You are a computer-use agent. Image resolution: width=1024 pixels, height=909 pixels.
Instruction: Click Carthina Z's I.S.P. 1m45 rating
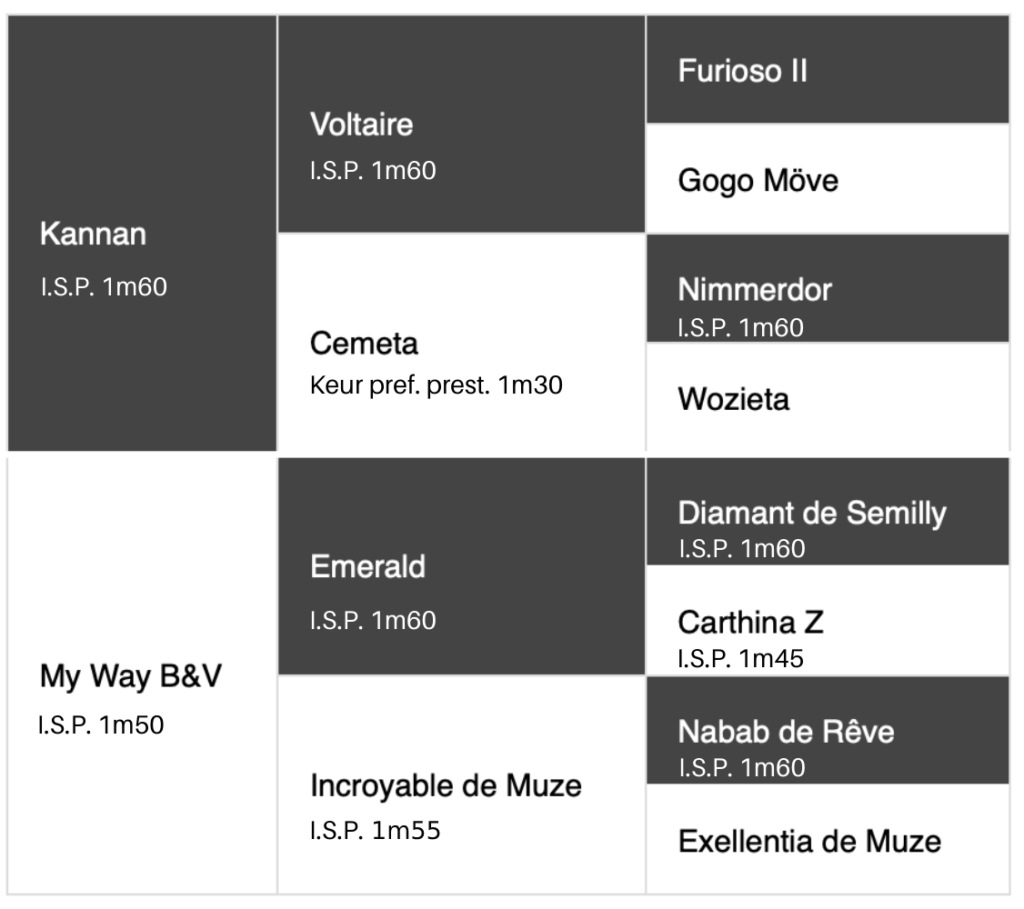(741, 658)
